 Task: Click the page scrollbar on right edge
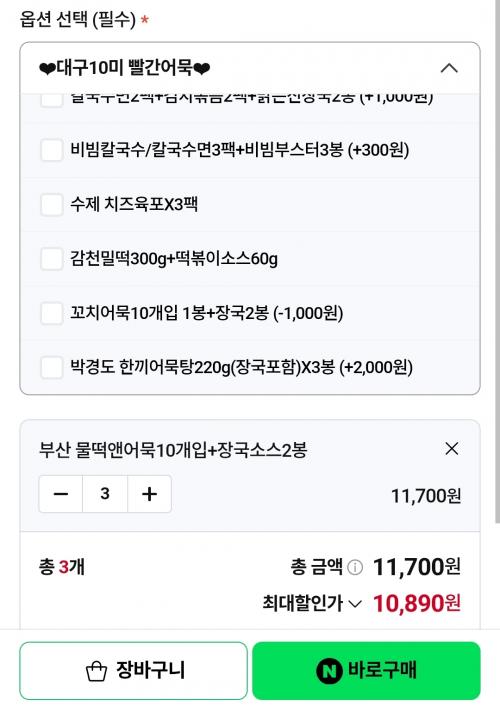pyautogui.click(x=497, y=261)
